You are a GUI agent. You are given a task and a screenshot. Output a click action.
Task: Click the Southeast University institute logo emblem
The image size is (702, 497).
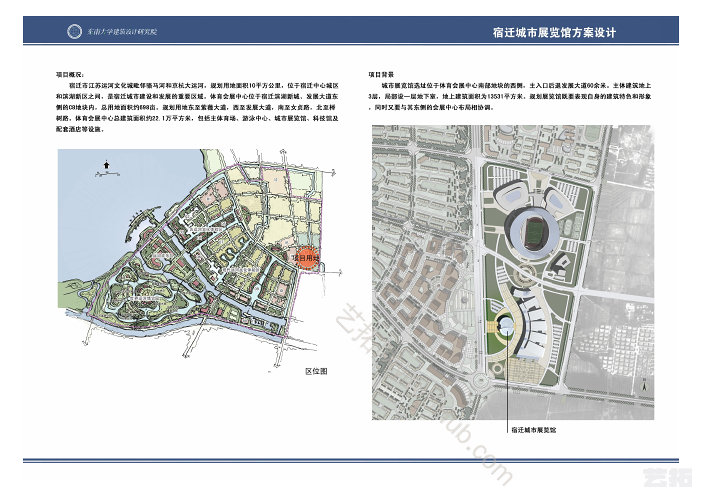[74, 31]
